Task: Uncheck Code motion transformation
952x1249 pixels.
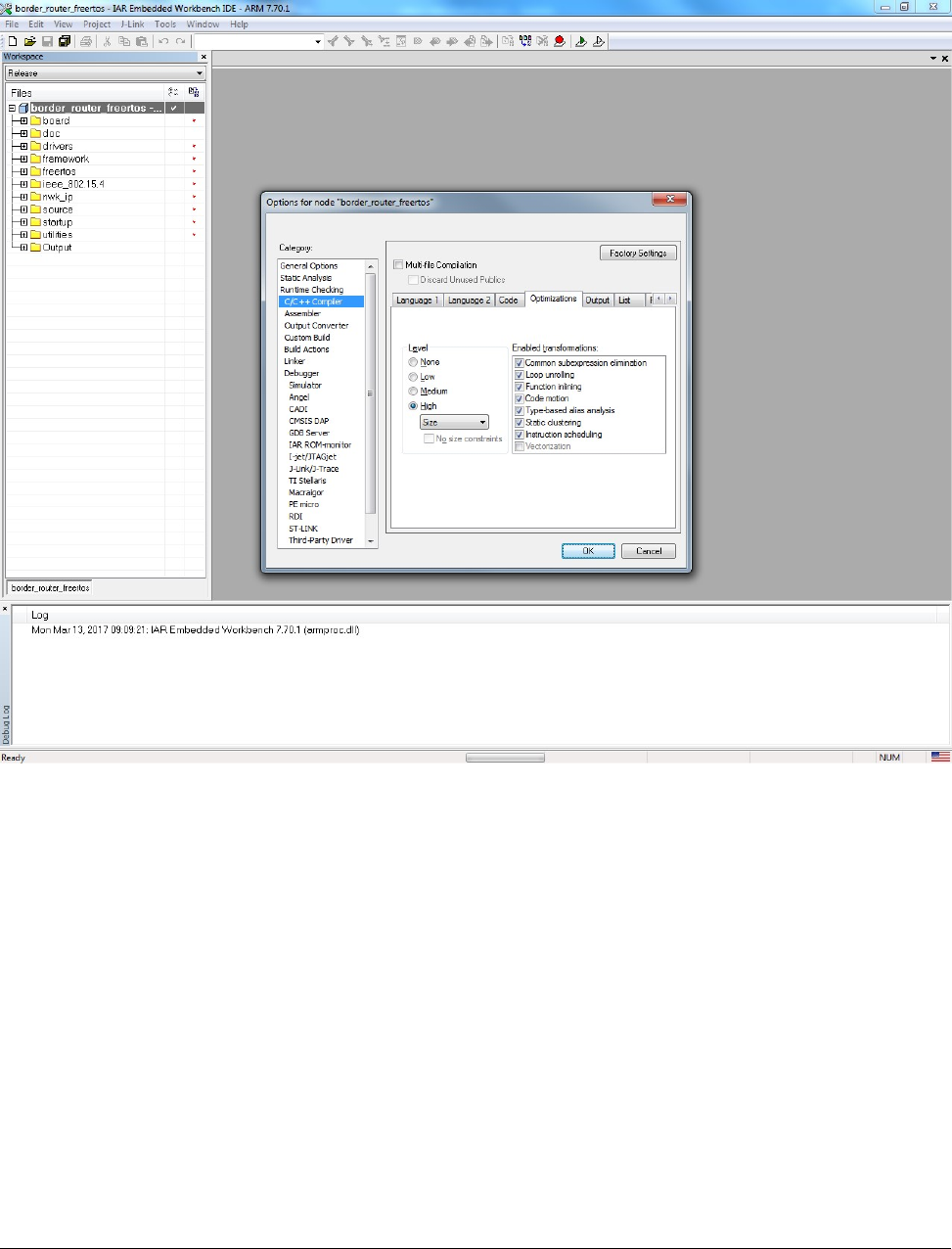Action: pyautogui.click(x=520, y=398)
